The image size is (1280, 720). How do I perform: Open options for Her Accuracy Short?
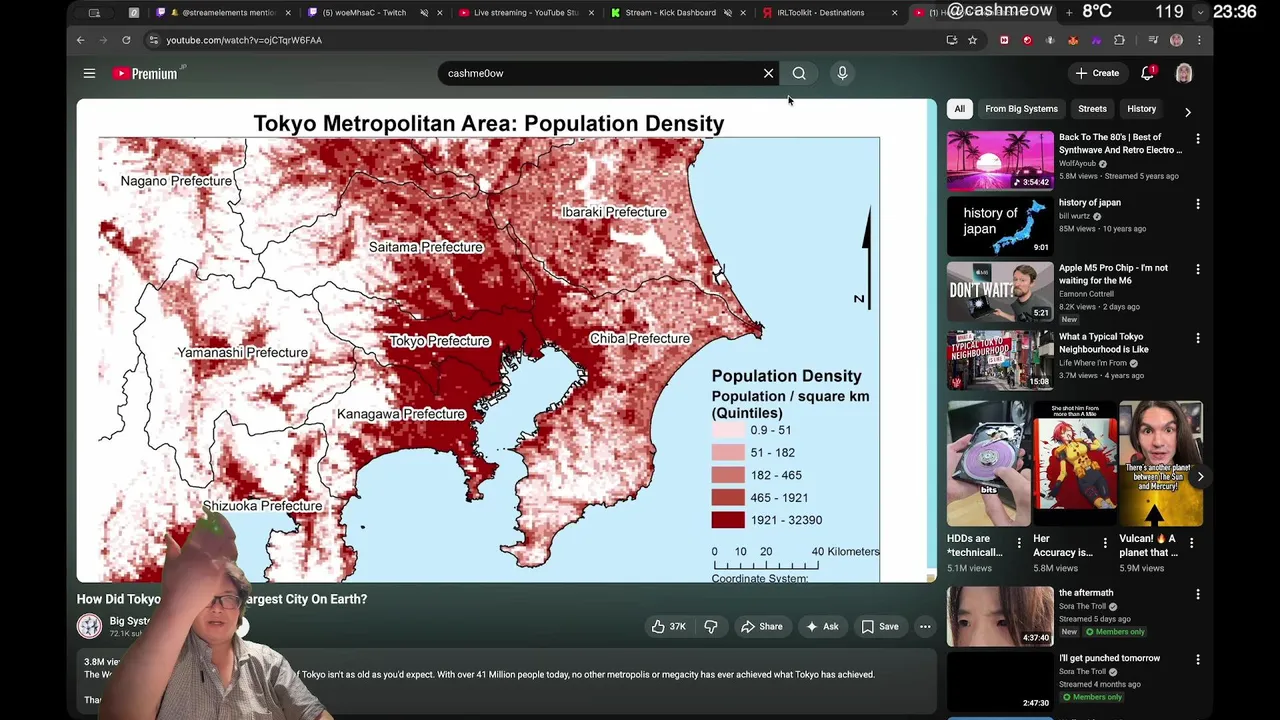1105,543
